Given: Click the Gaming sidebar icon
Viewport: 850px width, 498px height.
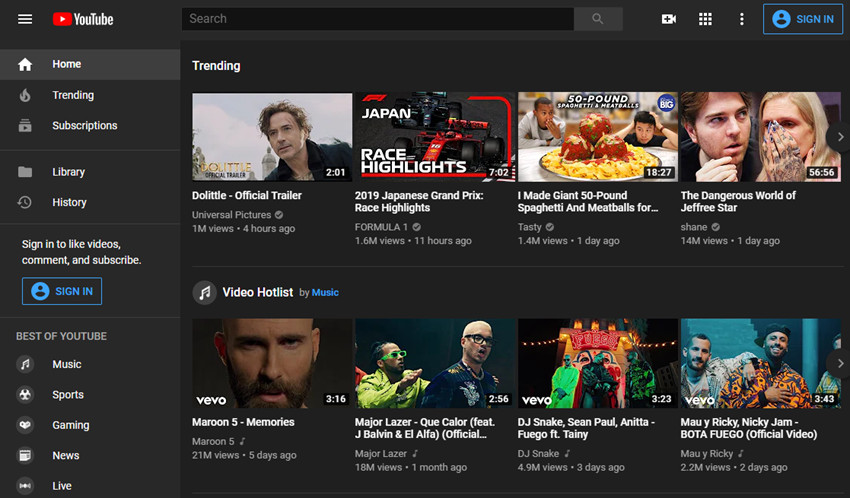Looking at the screenshot, I should pos(25,425).
